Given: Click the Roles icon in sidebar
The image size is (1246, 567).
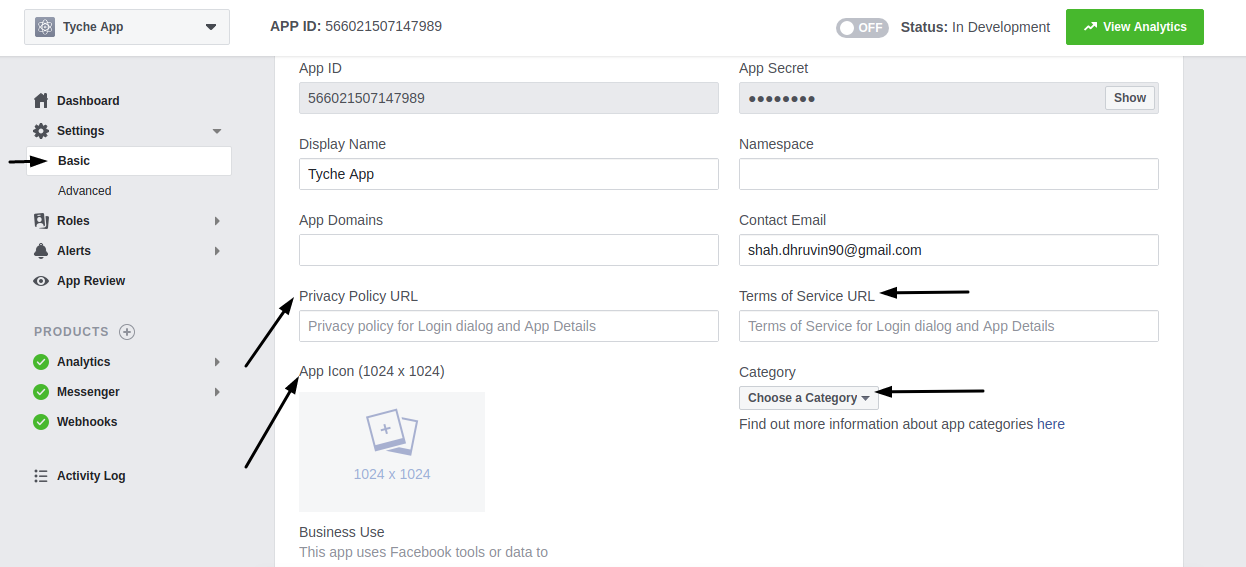Looking at the screenshot, I should pyautogui.click(x=41, y=221).
